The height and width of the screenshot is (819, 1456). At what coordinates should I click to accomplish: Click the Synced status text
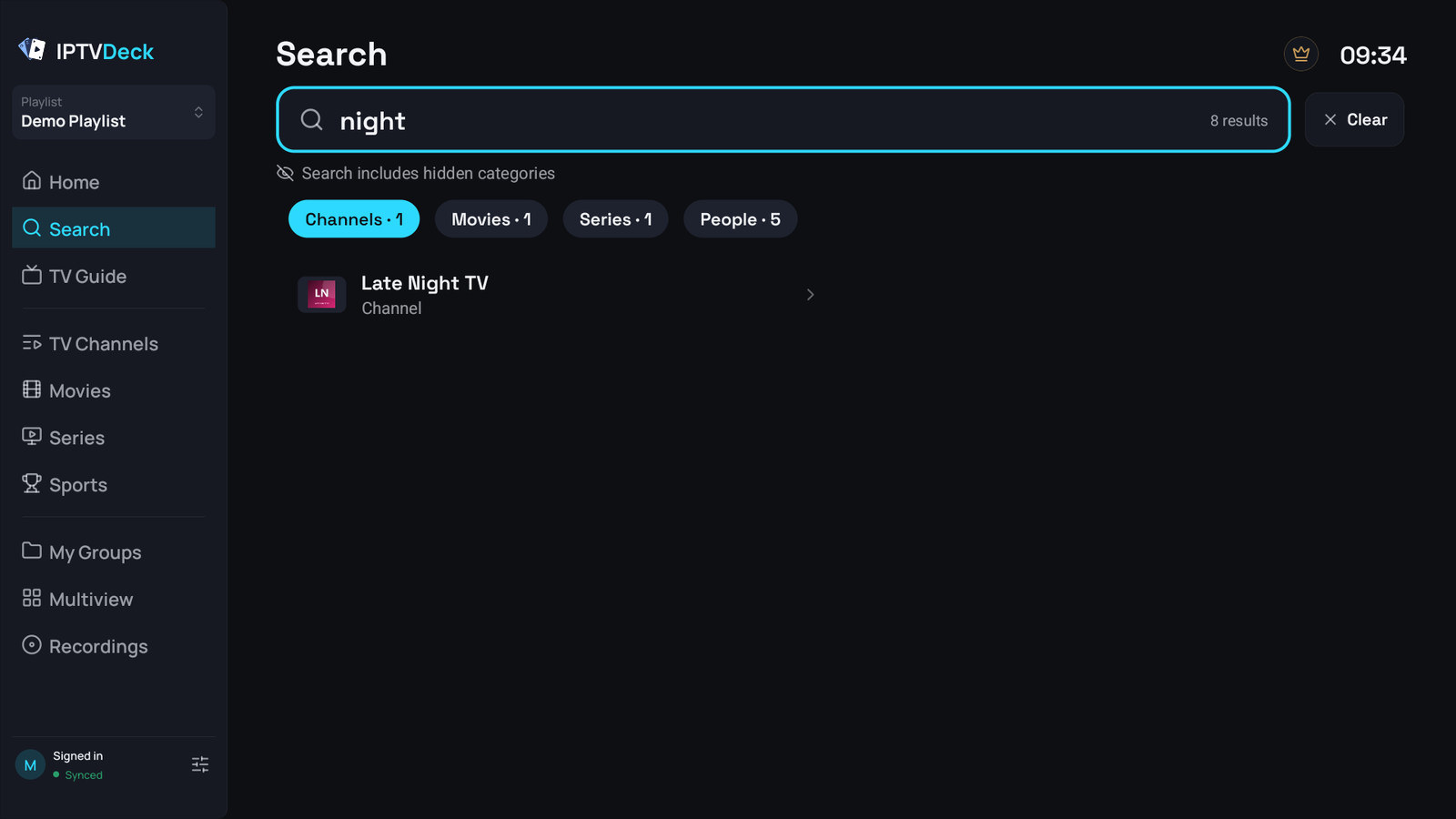coord(84,775)
